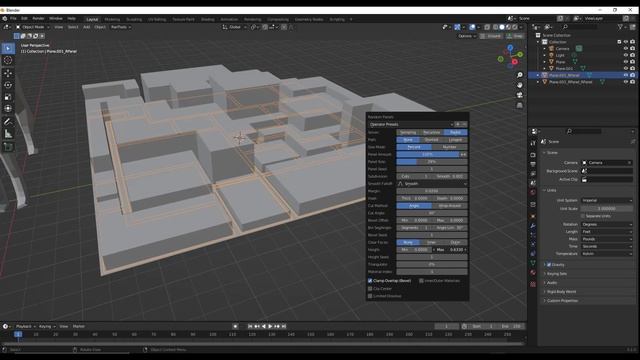
Task: Hide Camera in viewport via eye icon
Action: coord(625,49)
